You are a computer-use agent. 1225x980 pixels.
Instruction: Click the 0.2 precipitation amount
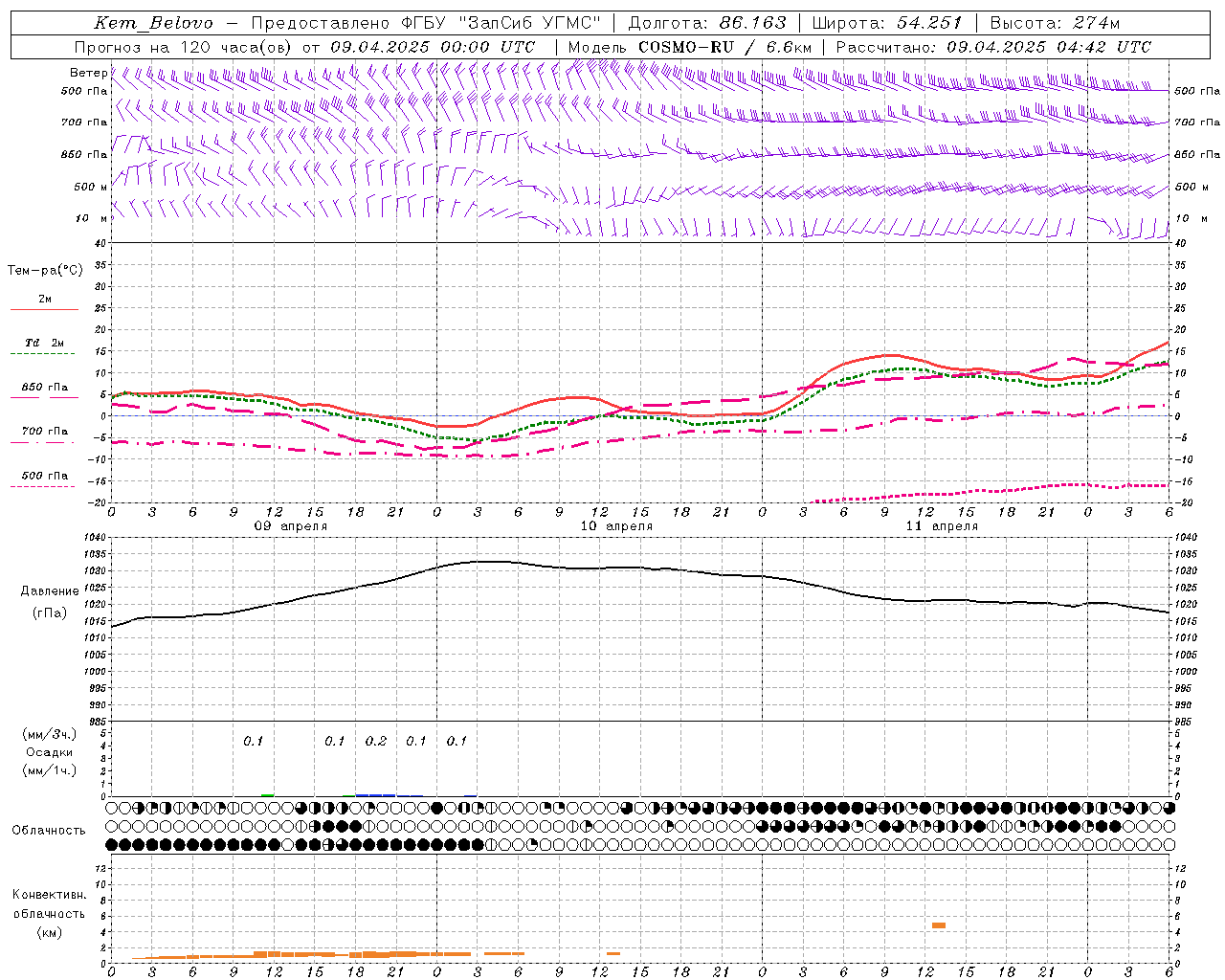(x=376, y=741)
